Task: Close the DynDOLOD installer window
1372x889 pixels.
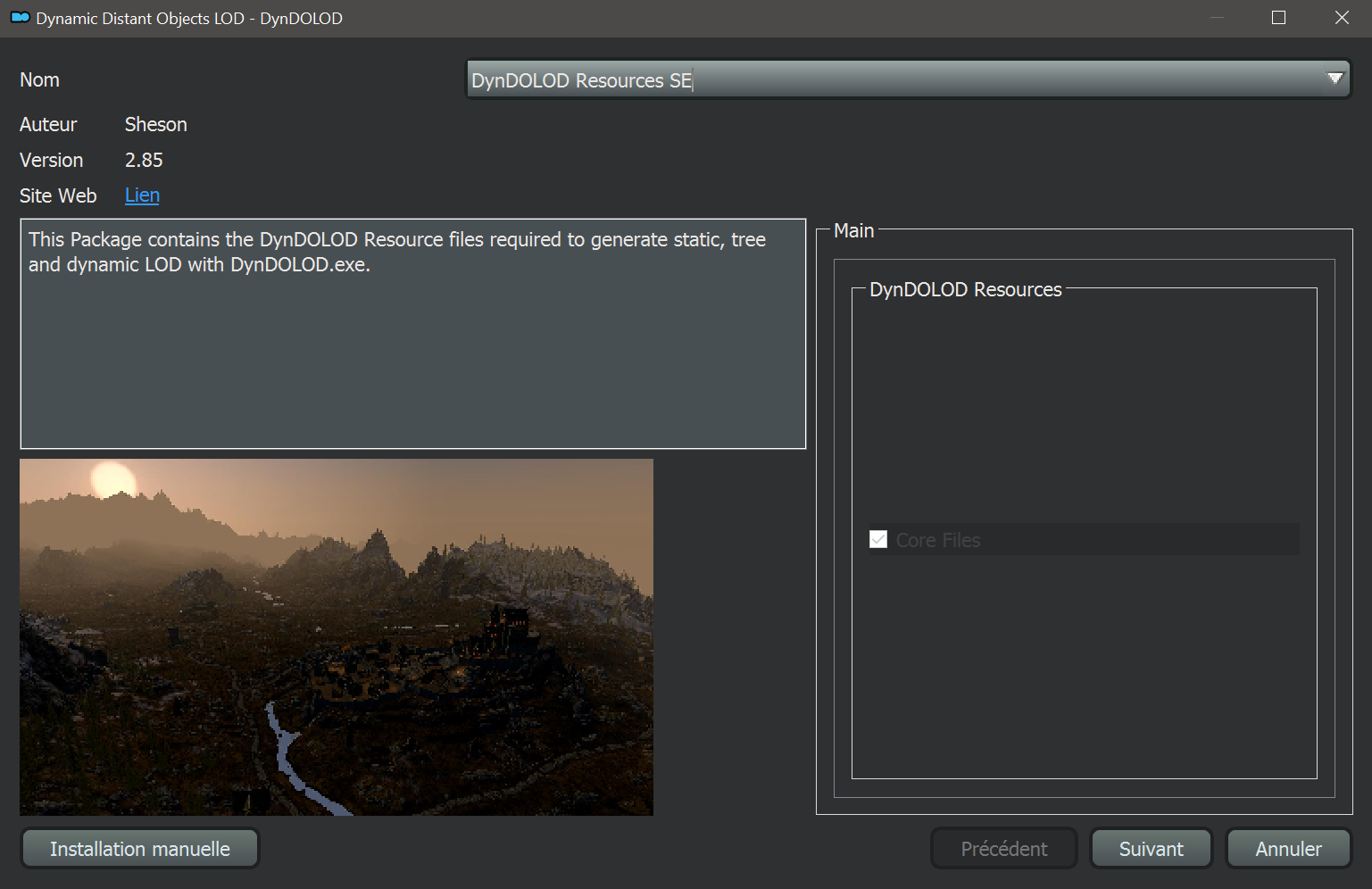Action: 1341,18
